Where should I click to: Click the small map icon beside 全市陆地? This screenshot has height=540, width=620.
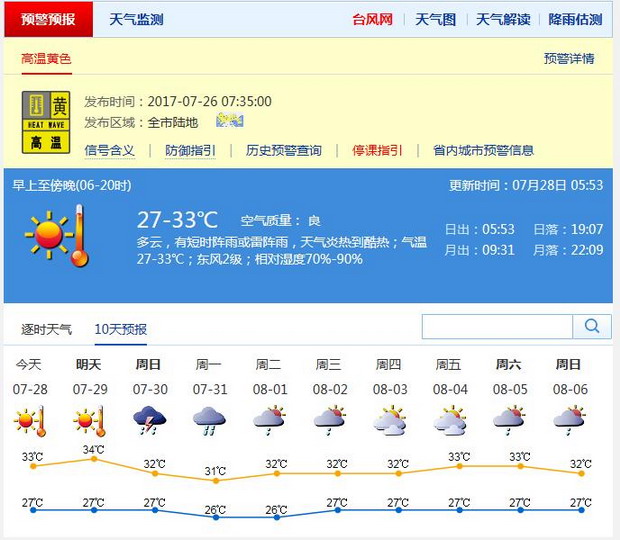[229, 122]
